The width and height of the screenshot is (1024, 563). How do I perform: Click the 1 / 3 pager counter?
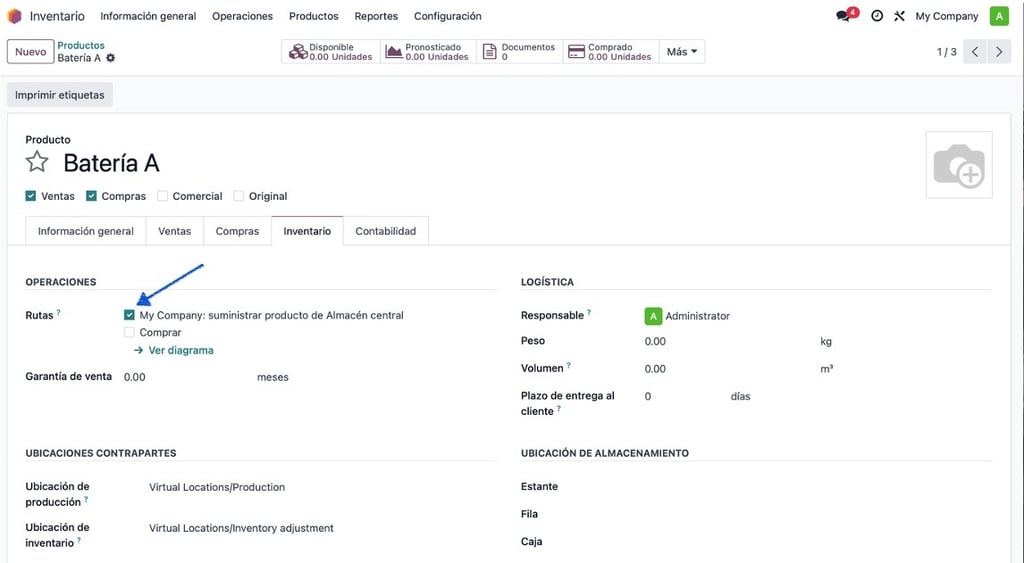[946, 52]
